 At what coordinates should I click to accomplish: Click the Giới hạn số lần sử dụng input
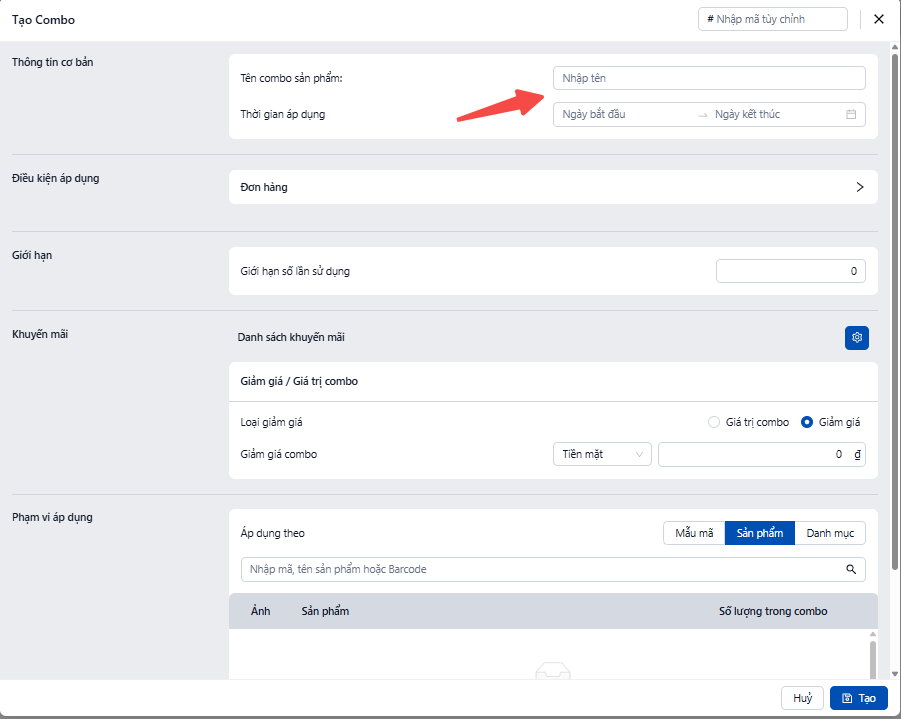tap(791, 271)
